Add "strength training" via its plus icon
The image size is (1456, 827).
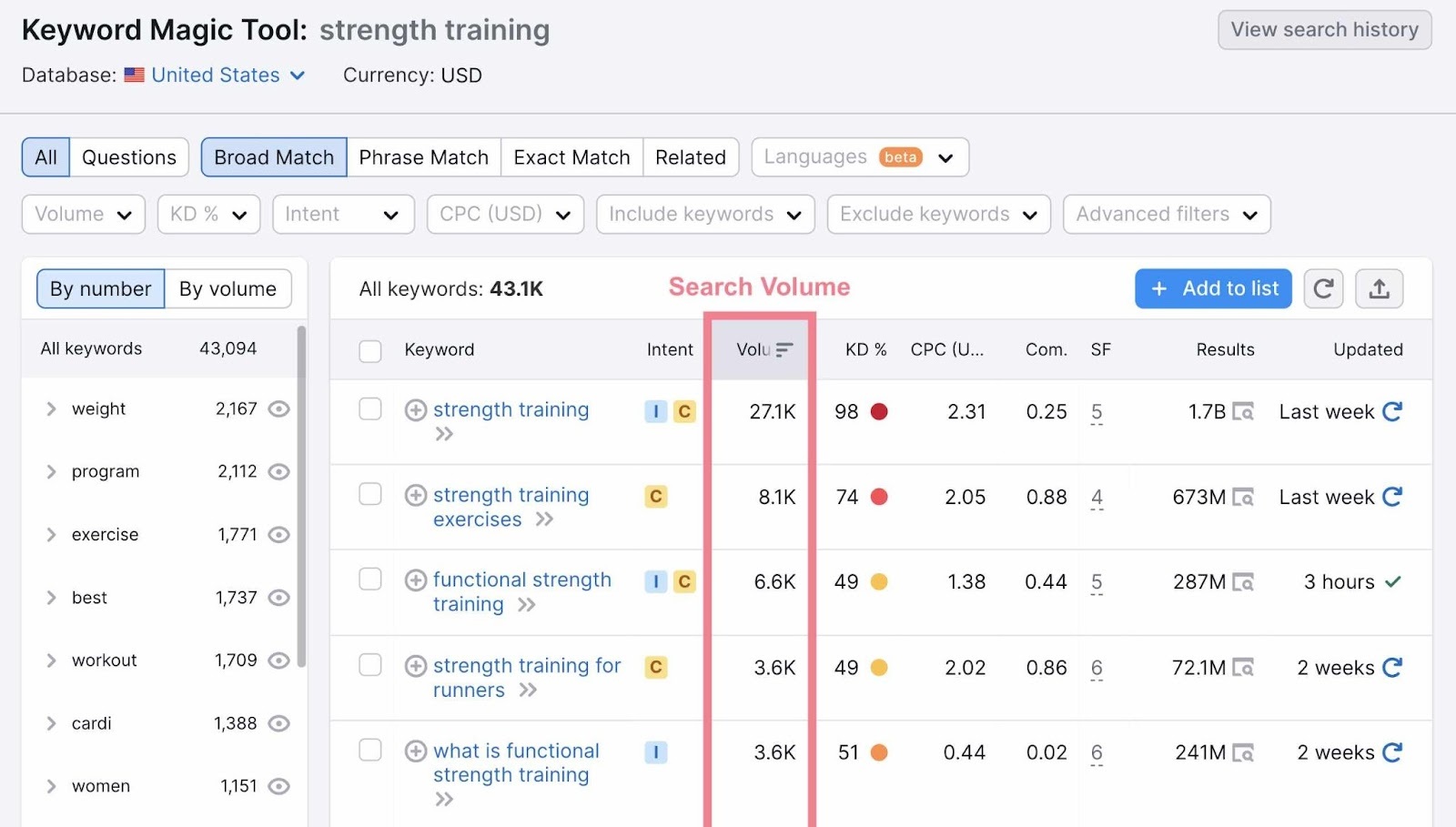click(416, 410)
